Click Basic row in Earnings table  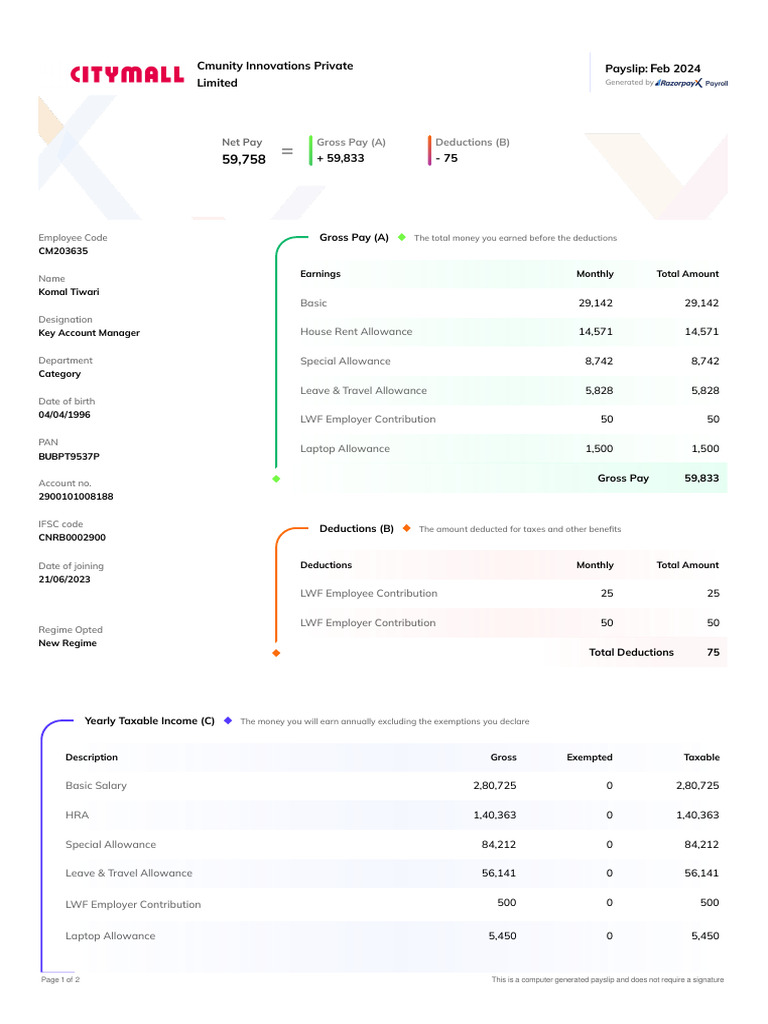[x=509, y=303]
